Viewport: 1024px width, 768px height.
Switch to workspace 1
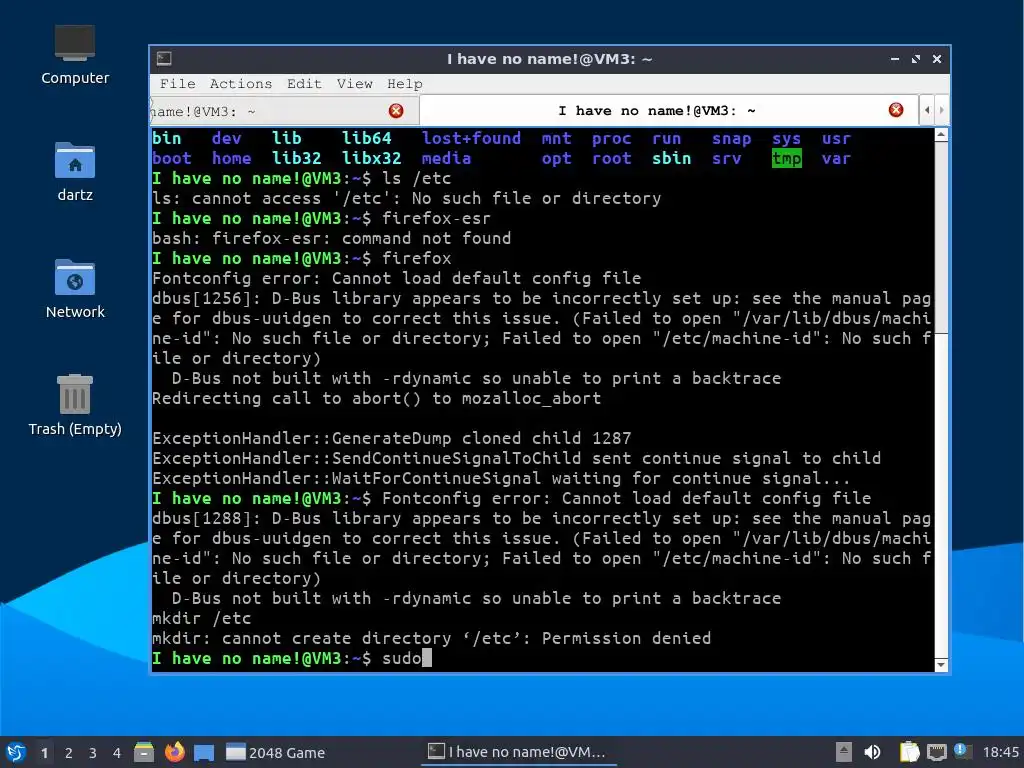(x=44, y=753)
